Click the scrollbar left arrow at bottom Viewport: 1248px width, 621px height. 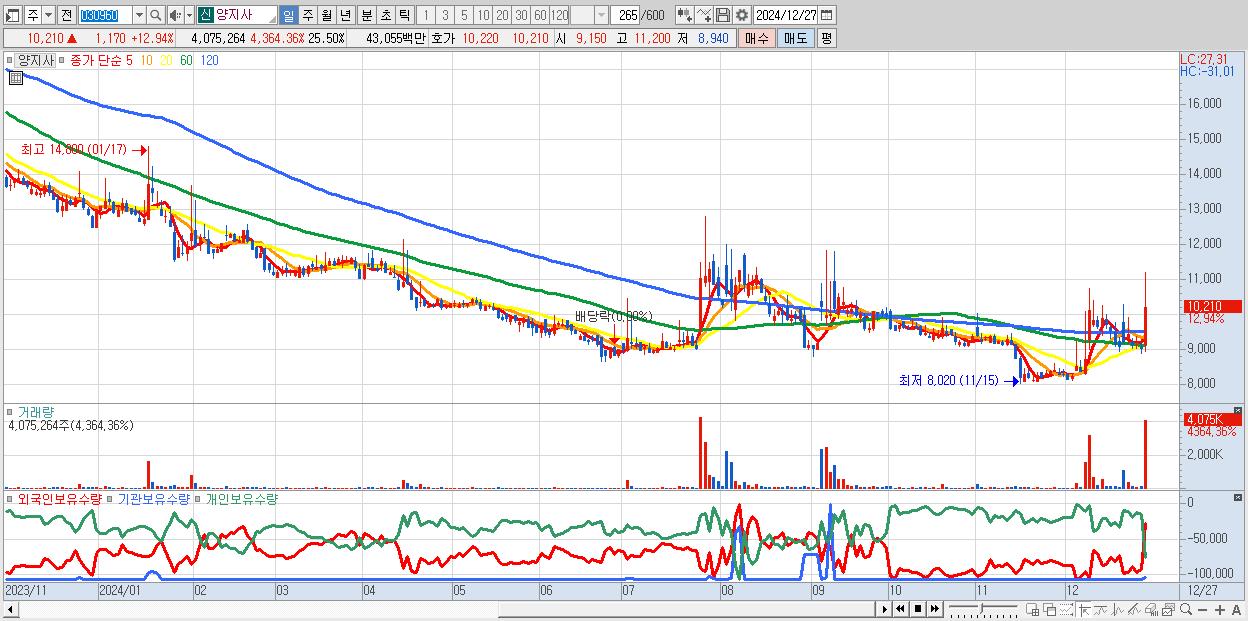(x=11, y=608)
